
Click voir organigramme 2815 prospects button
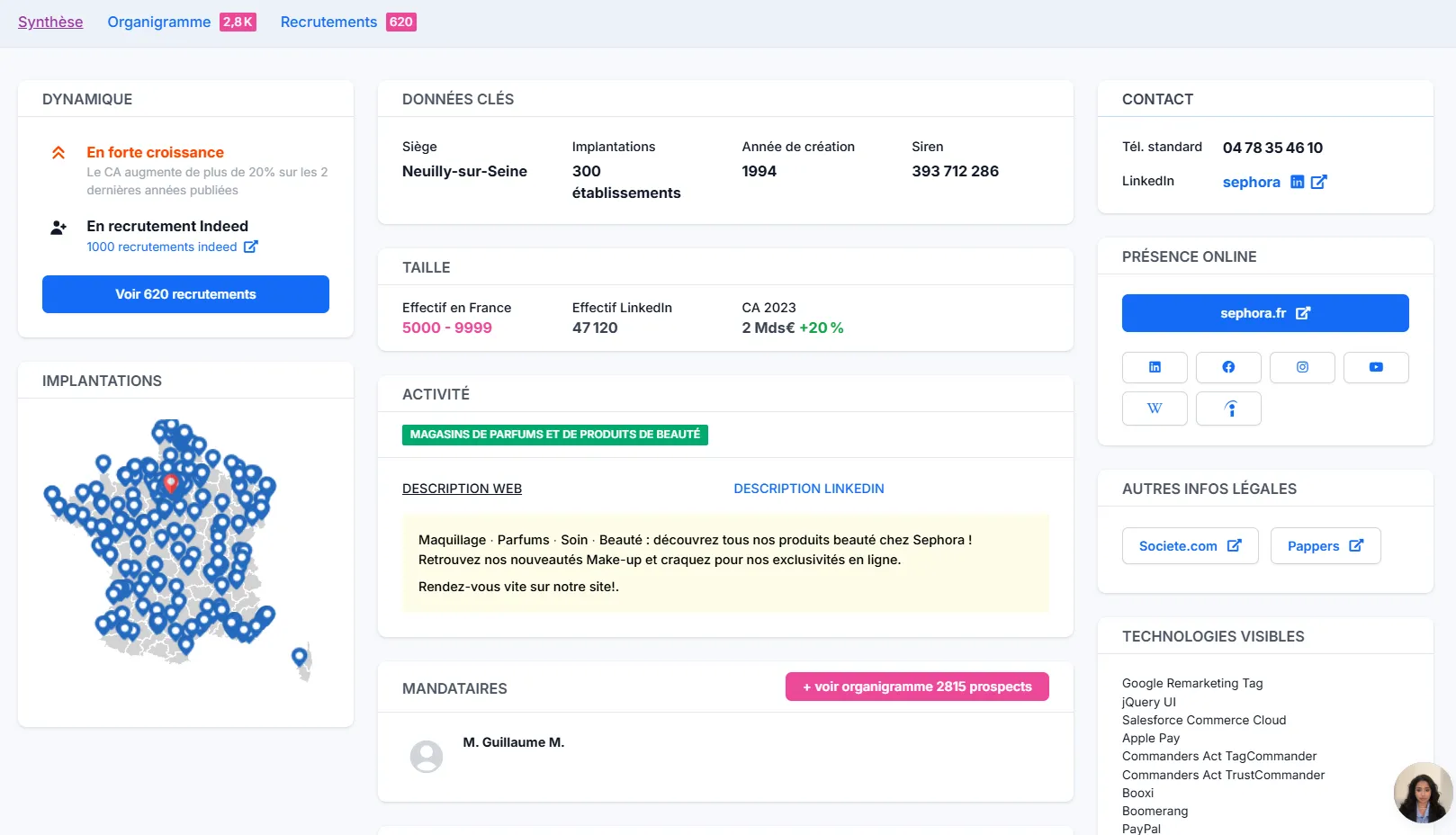click(x=917, y=687)
